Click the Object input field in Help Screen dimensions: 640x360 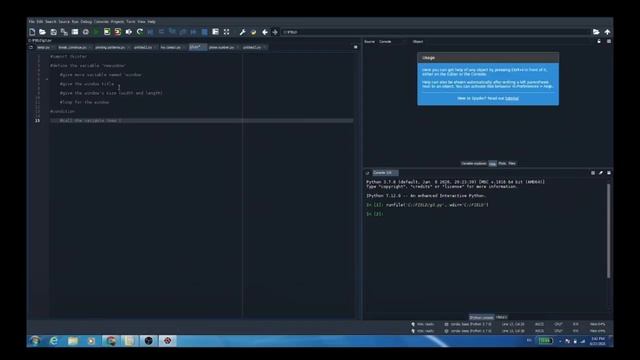(x=510, y=42)
